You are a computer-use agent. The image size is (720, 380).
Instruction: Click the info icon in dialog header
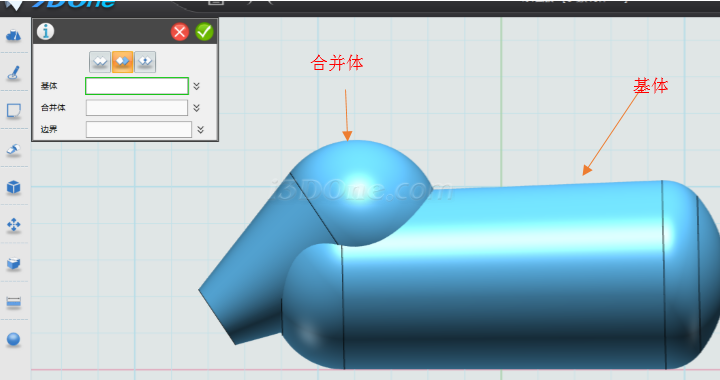point(45,31)
